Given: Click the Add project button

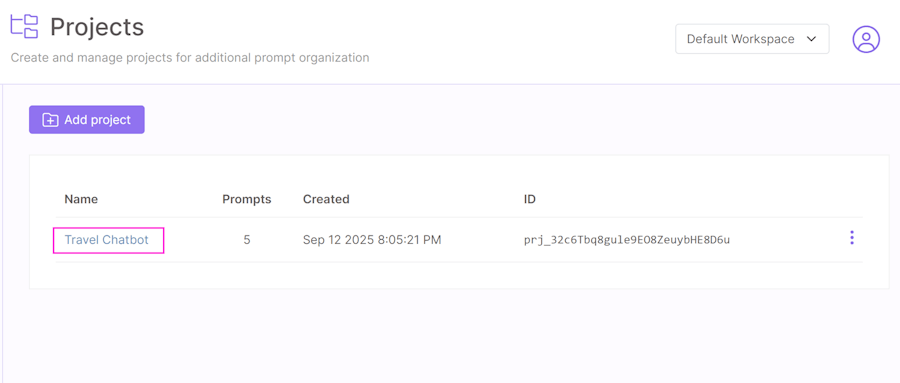Looking at the screenshot, I should click(87, 119).
